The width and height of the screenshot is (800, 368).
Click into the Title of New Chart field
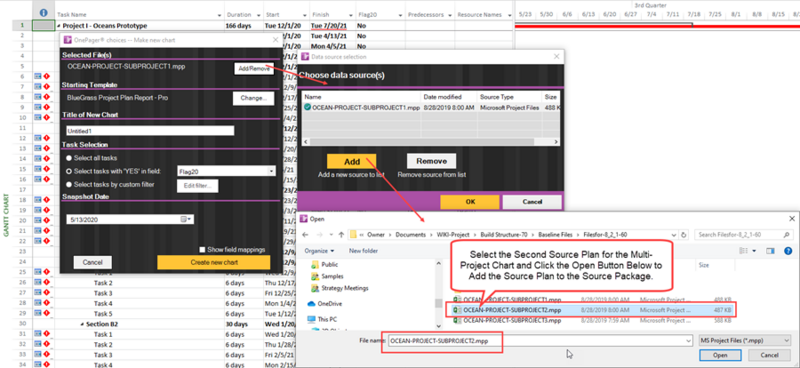click(x=150, y=131)
